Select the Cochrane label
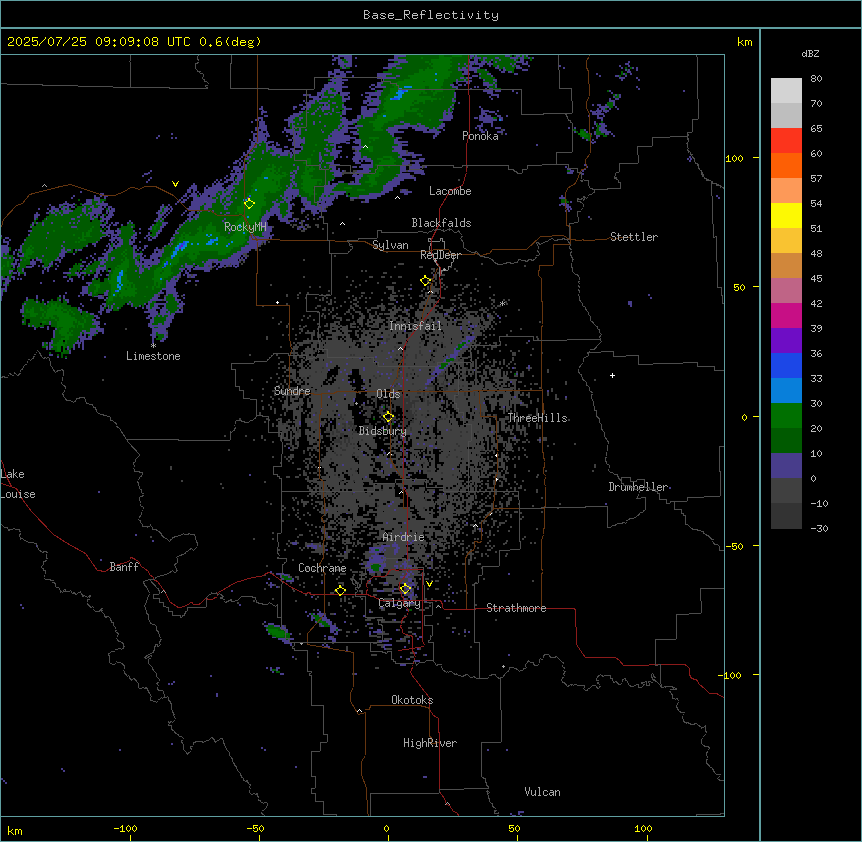 322,568
